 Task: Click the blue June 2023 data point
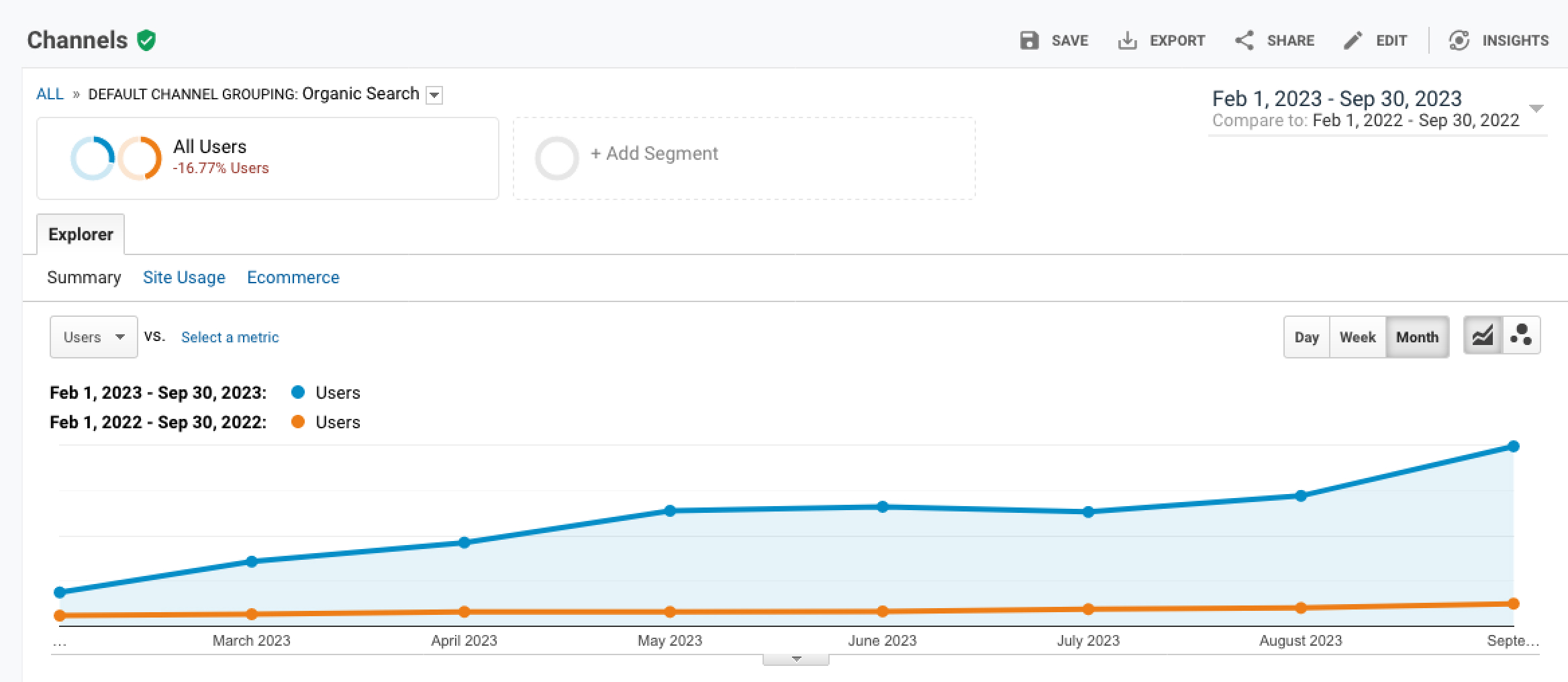tap(883, 507)
